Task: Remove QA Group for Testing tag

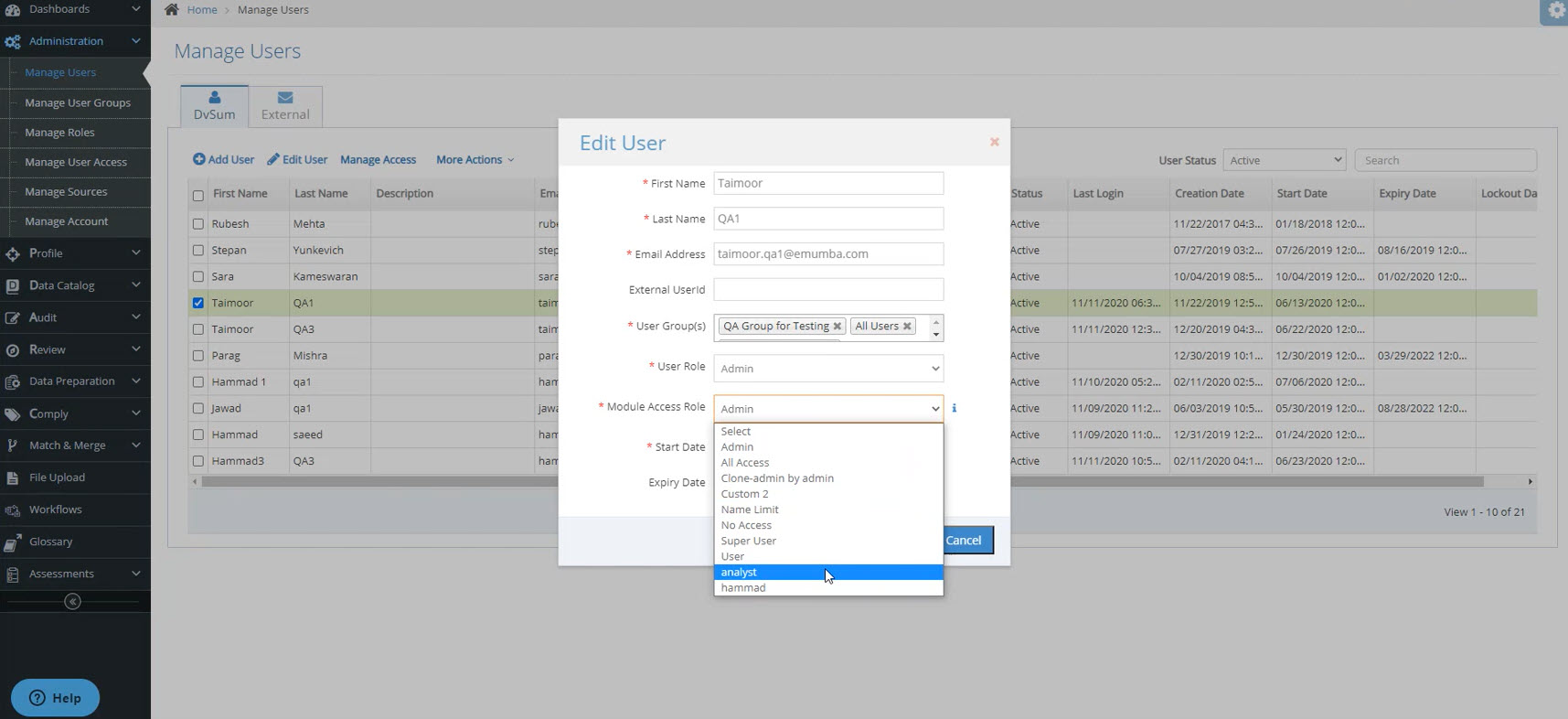Action: [x=837, y=326]
